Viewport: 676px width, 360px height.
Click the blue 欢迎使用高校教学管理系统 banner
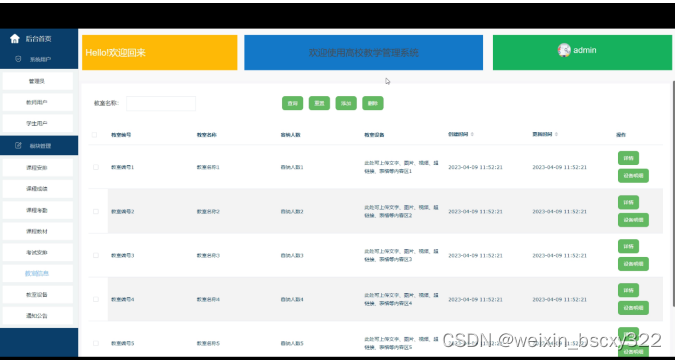pos(363,53)
